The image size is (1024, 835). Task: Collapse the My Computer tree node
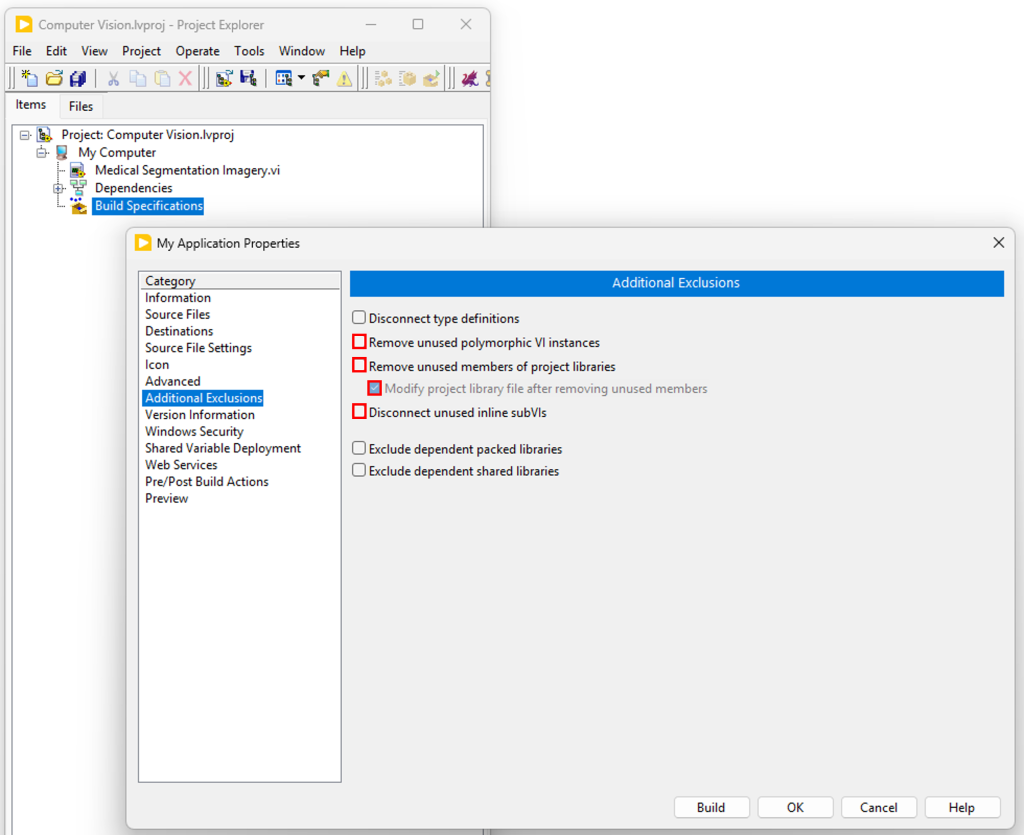pyautogui.click(x=42, y=153)
